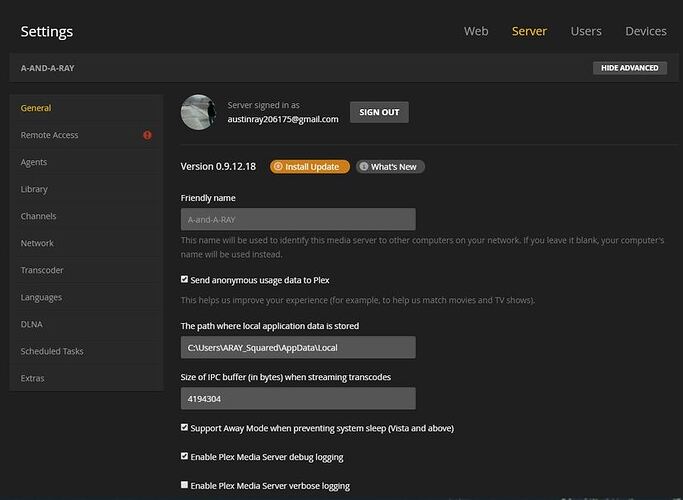Click the Friendly name input field
683x500 pixels.
click(x=298, y=219)
